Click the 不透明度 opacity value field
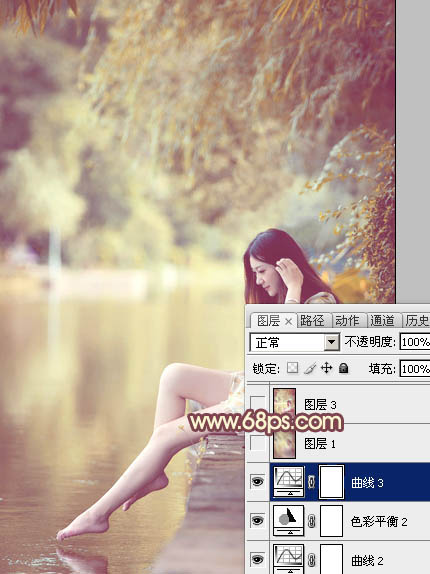Viewport: 430px width, 574px height. (x=415, y=342)
